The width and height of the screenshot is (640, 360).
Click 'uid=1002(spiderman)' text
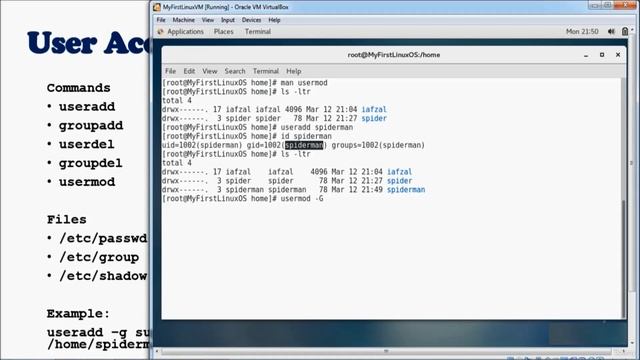tap(202, 145)
